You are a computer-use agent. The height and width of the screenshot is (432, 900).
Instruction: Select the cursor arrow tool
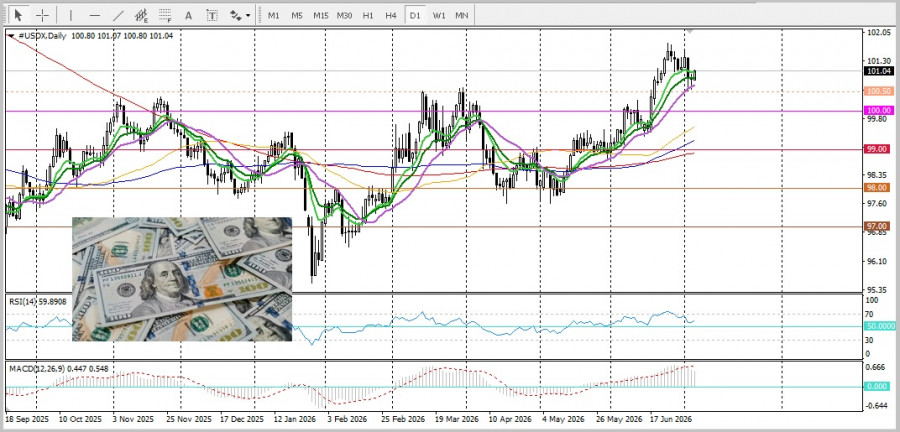tap(18, 15)
